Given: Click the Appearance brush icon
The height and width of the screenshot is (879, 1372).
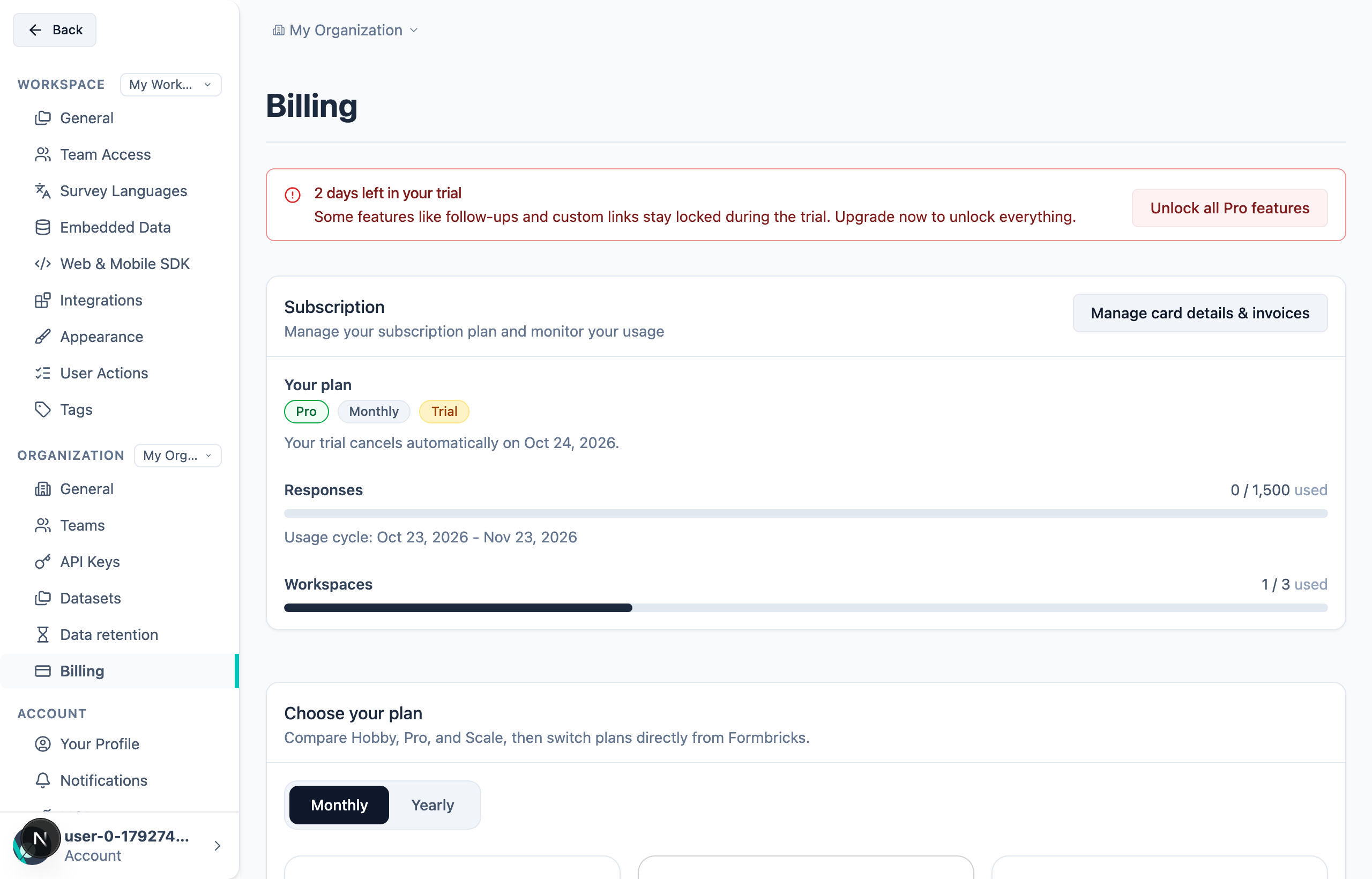Looking at the screenshot, I should (43, 337).
